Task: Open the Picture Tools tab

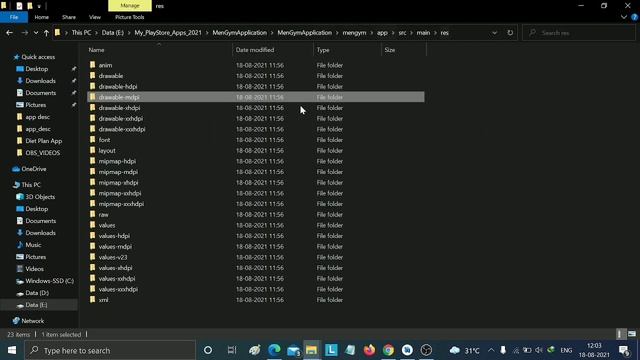Action: [129, 17]
